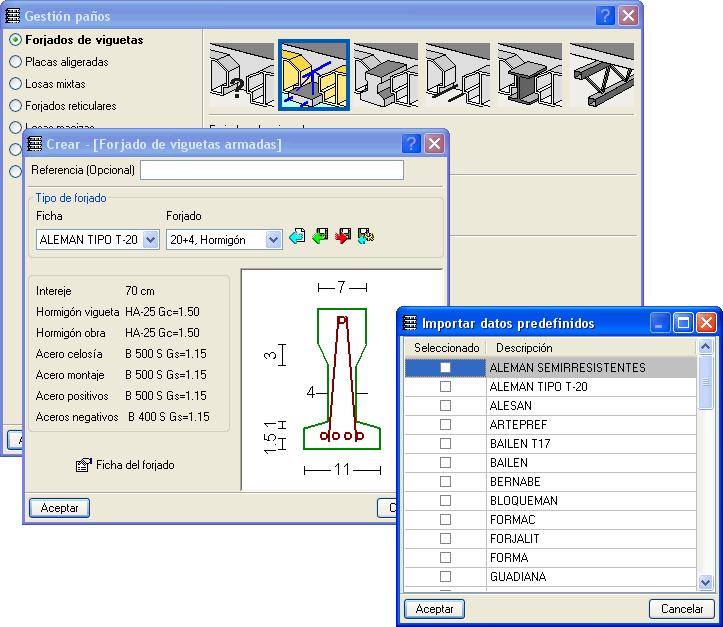
Task: Click the green-arrow floppy disk icon
Action: (x=320, y=238)
